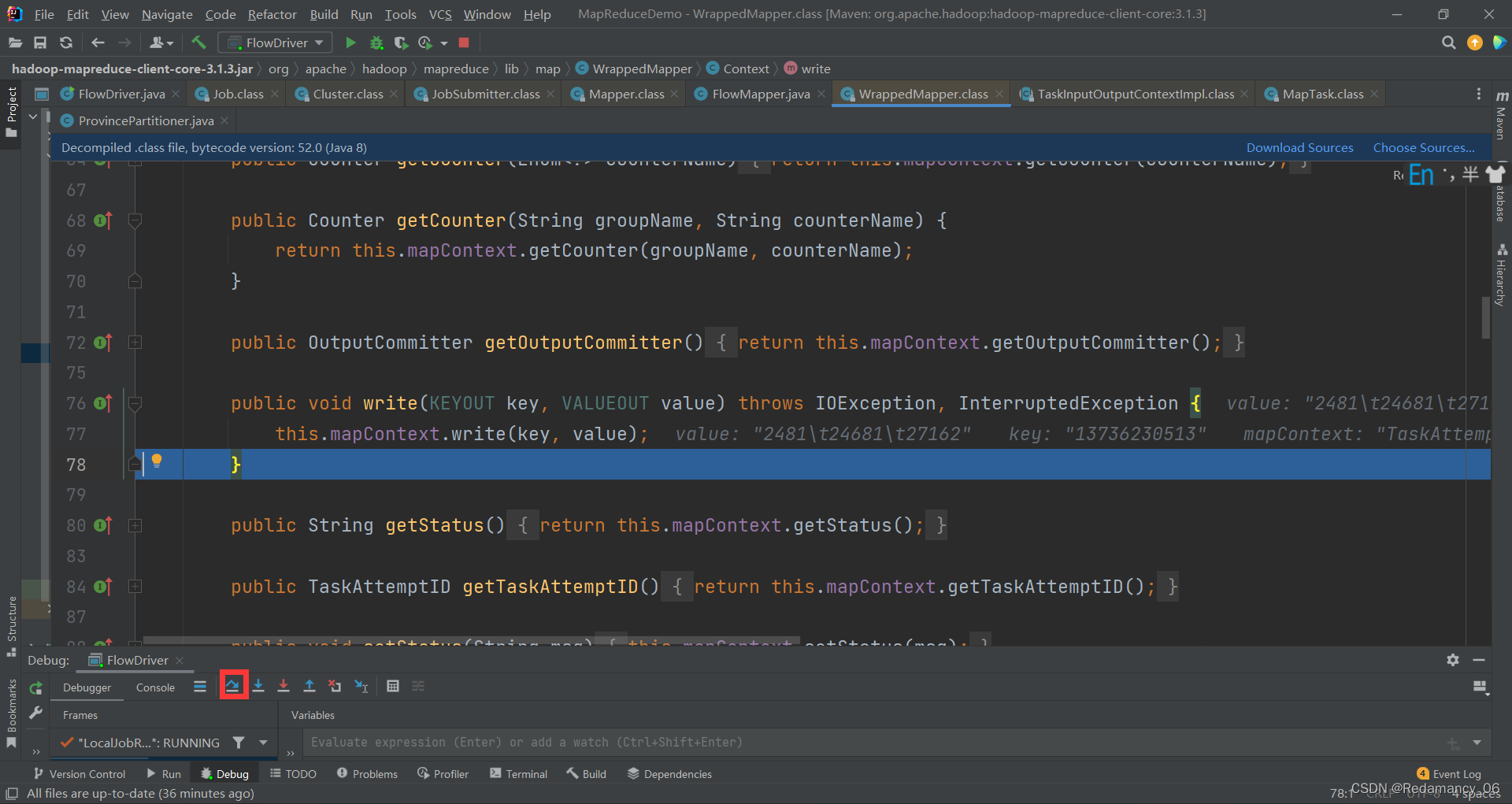Screen dimensions: 1512x804
Task: Toggle the Maven tool window on the sidebar
Action: 1501,114
